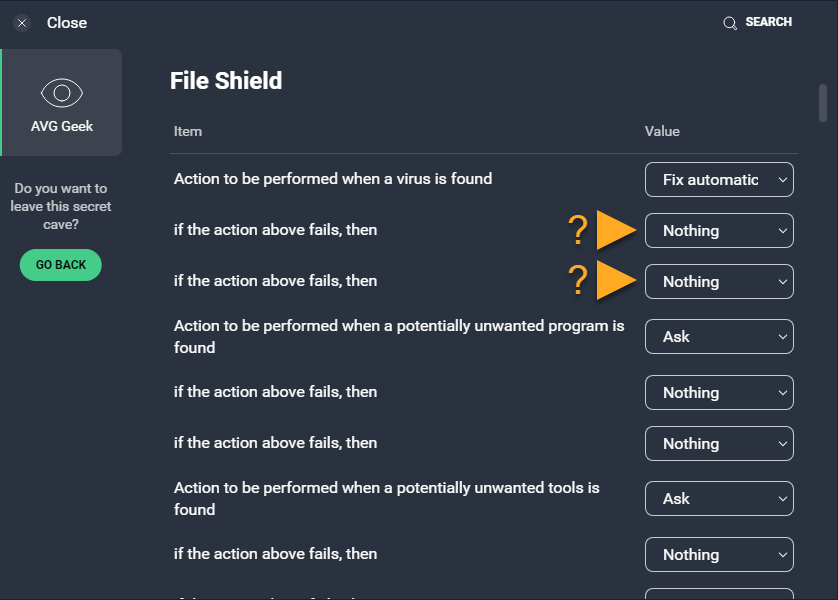
Task: Click the vertical scrollbar thumb
Action: coord(823,102)
